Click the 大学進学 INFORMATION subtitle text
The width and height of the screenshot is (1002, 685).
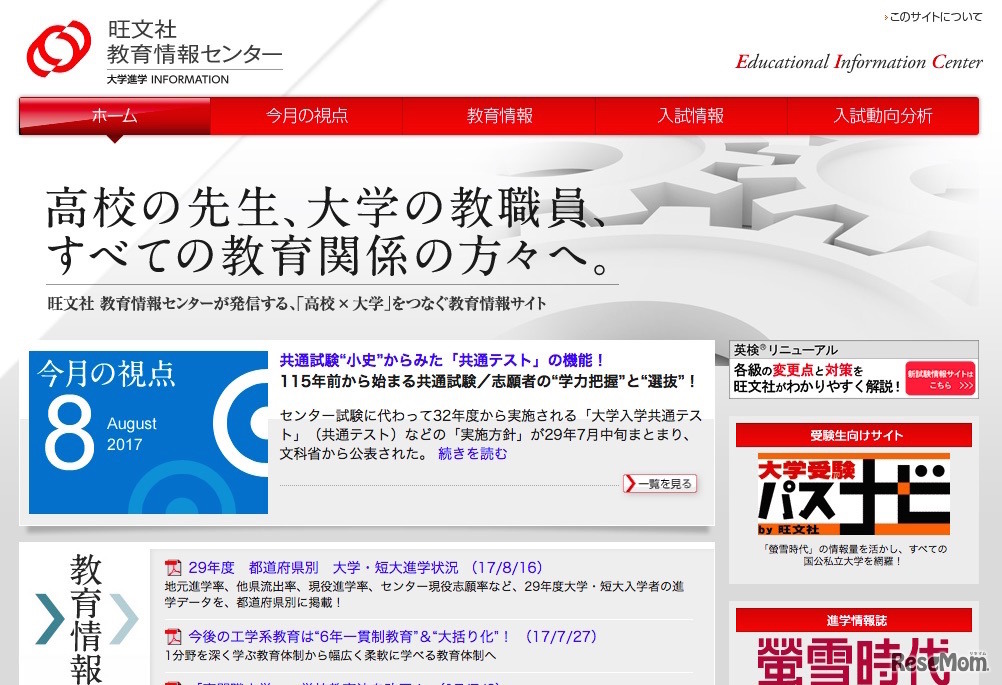click(x=167, y=80)
